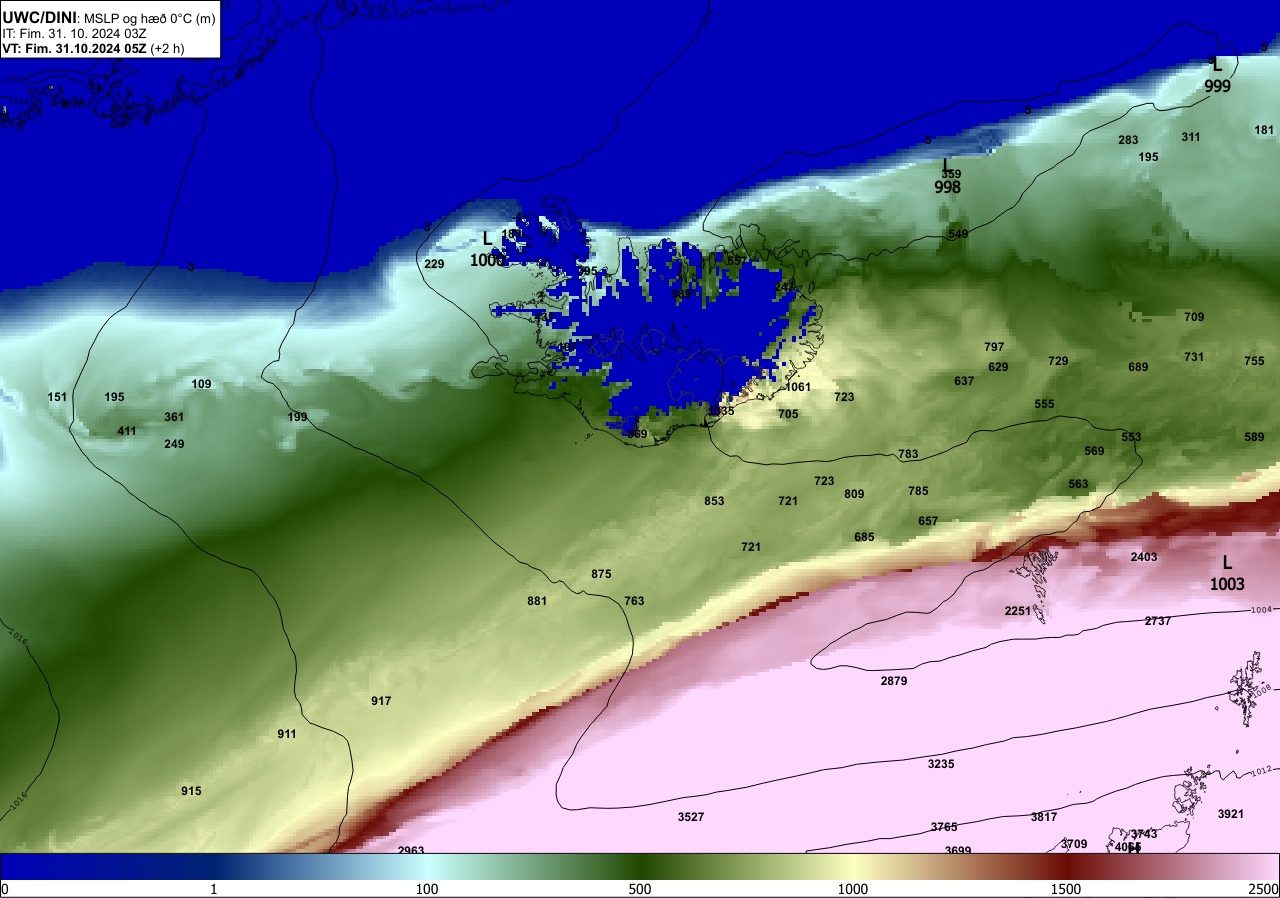This screenshot has width=1280, height=898.
Task: Click the height value 709
Action: [x=1194, y=317]
